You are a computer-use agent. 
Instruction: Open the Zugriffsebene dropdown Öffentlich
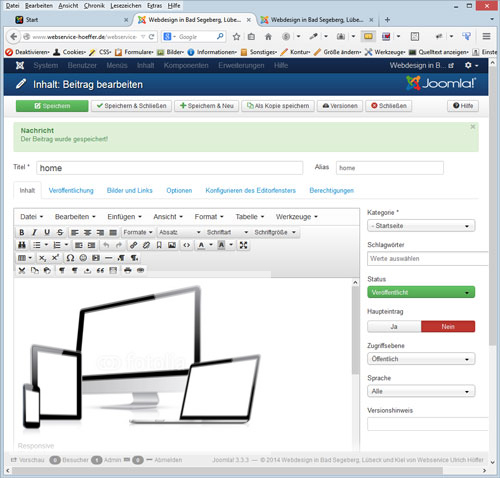[x=421, y=359]
